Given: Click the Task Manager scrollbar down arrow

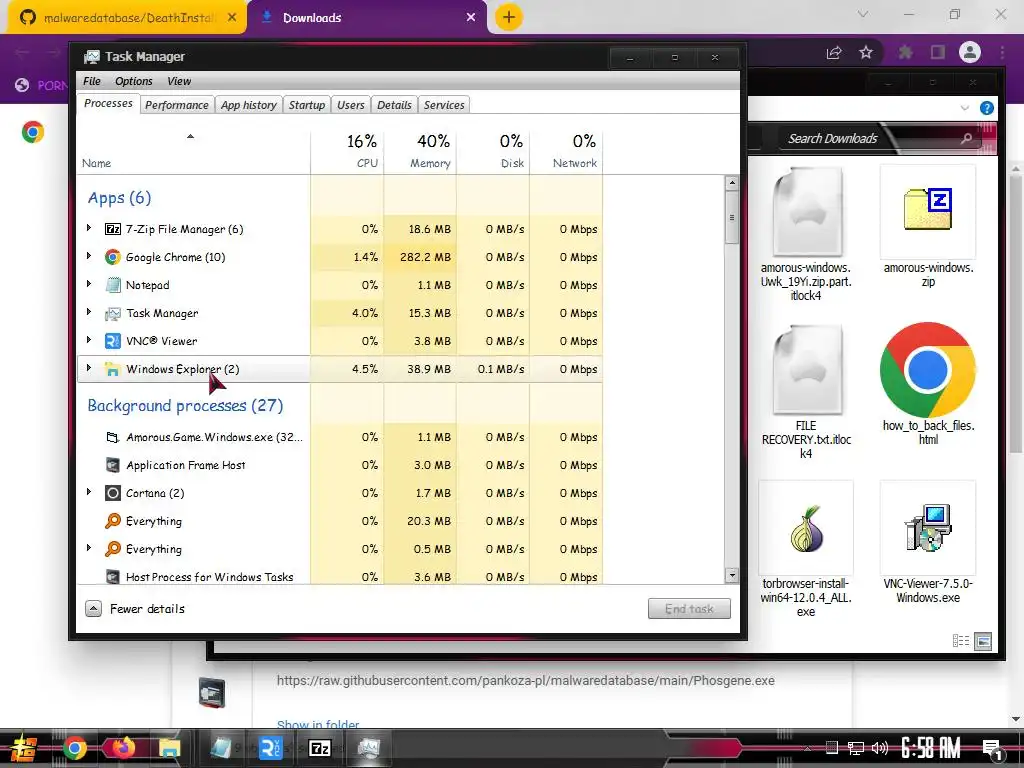Looking at the screenshot, I should point(731,575).
